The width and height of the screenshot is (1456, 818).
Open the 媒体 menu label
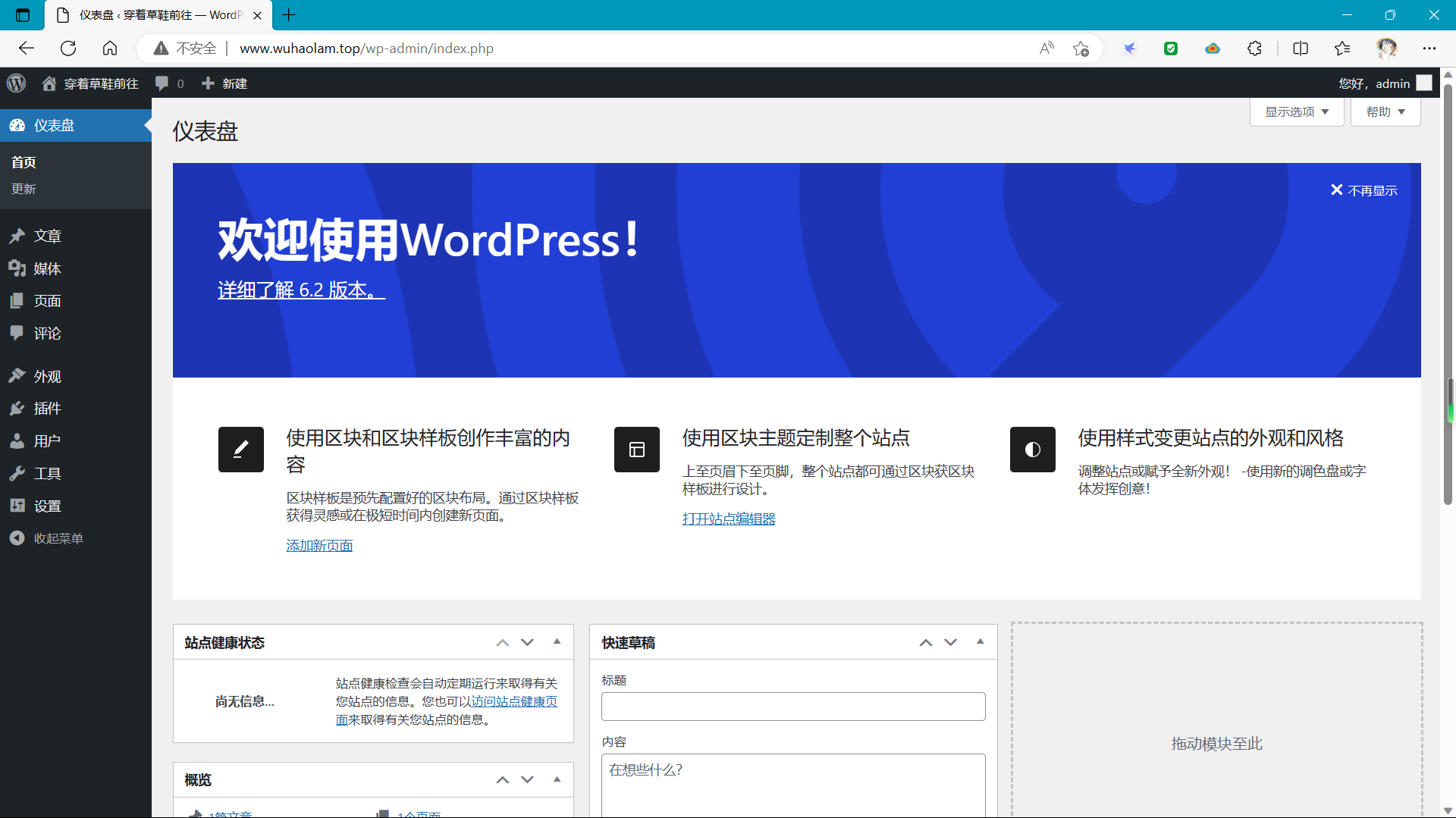[47, 268]
